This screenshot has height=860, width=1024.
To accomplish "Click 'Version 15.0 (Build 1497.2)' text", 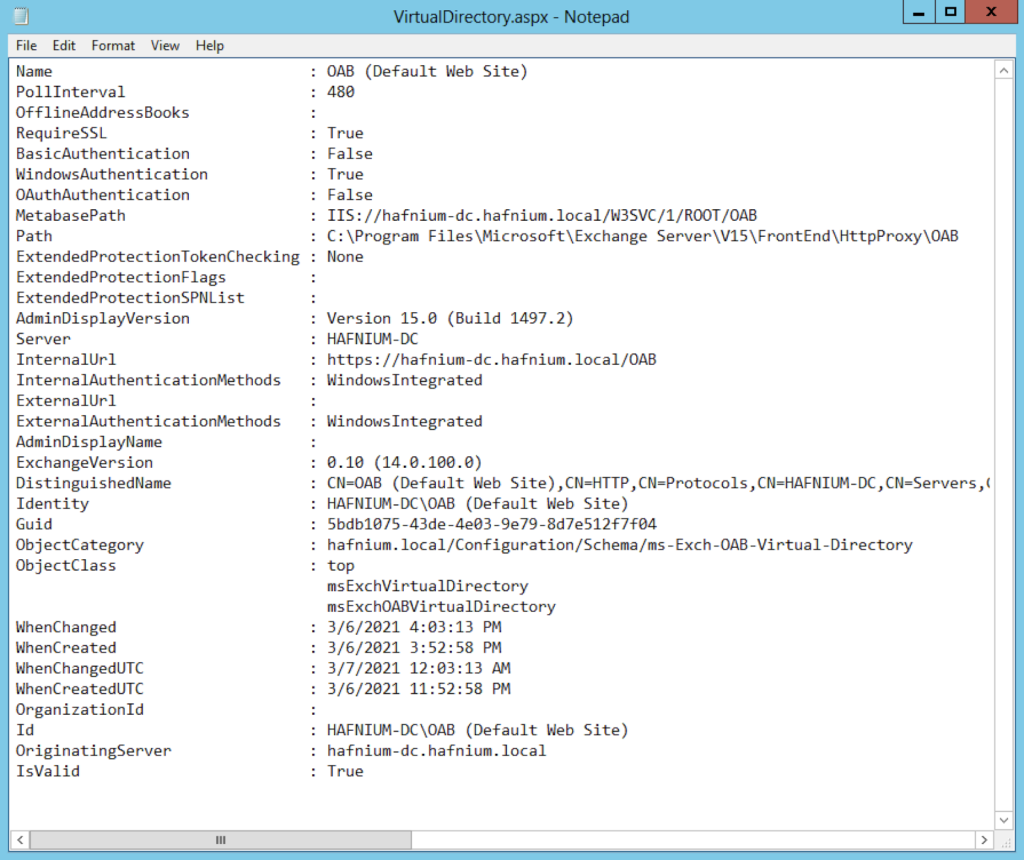I will (450, 319).
